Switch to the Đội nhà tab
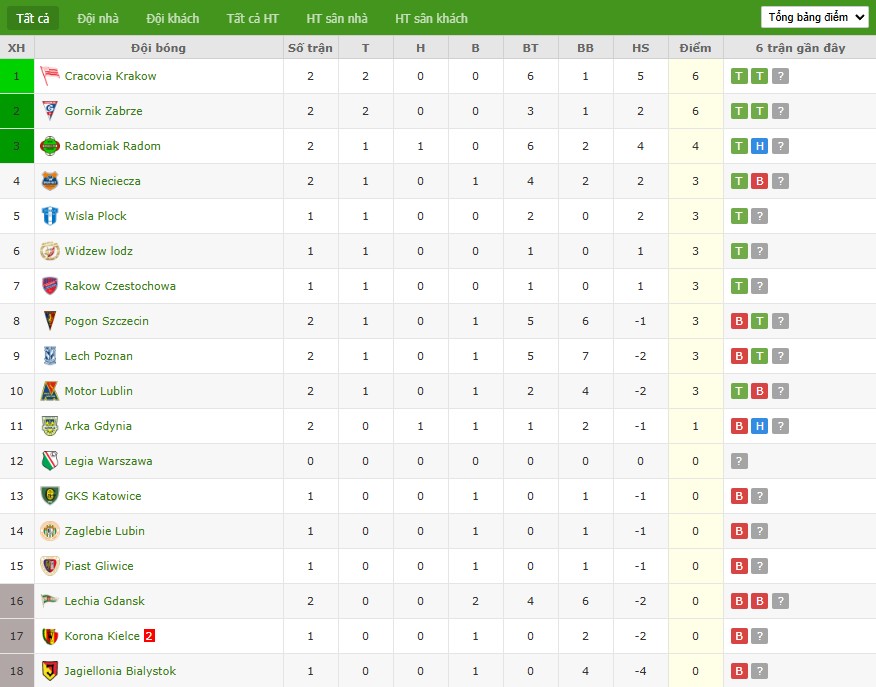Image resolution: width=876 pixels, height=687 pixels. tap(98, 18)
